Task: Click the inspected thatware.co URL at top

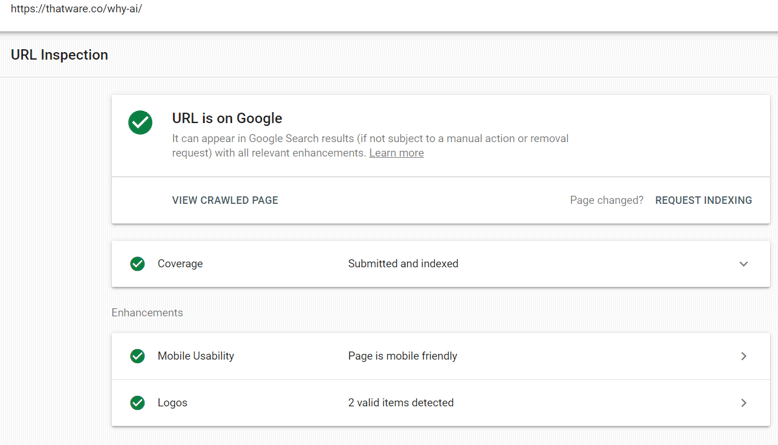Action: (x=76, y=10)
